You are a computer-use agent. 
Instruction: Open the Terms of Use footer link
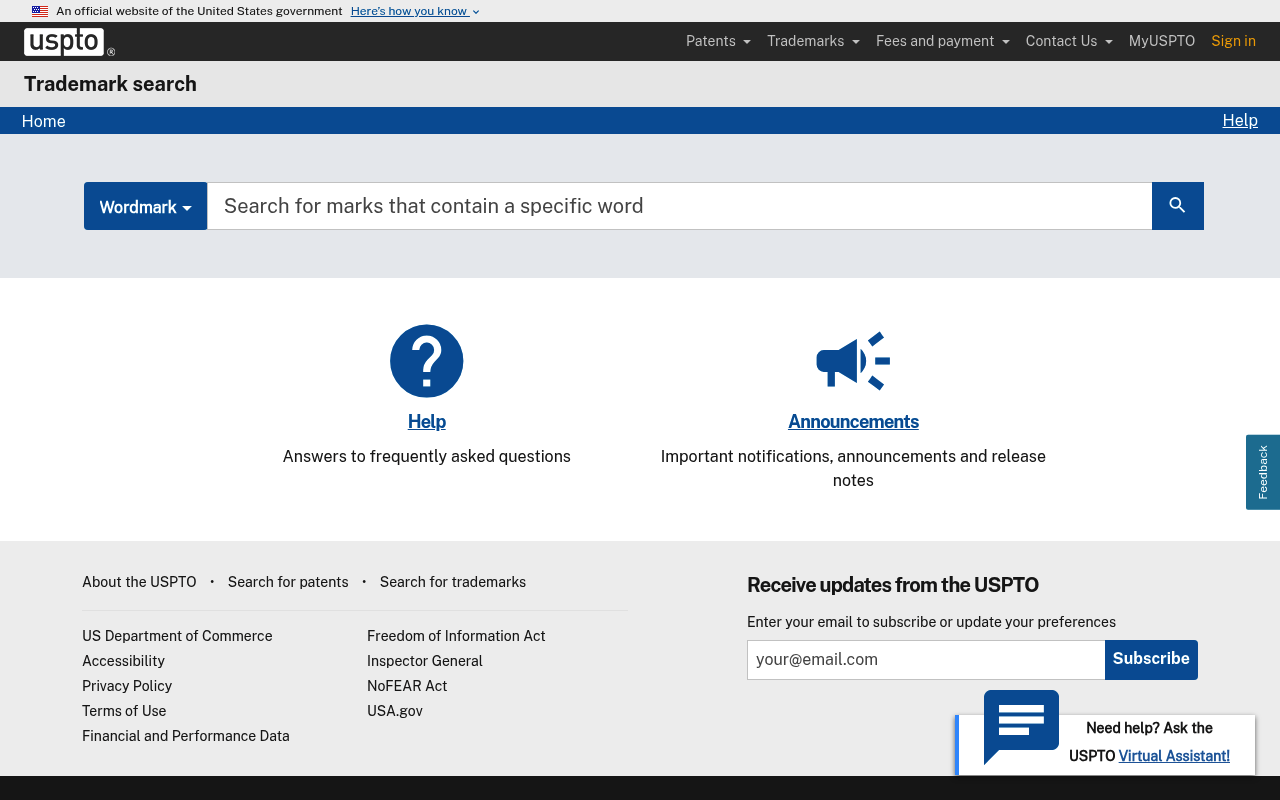124,711
